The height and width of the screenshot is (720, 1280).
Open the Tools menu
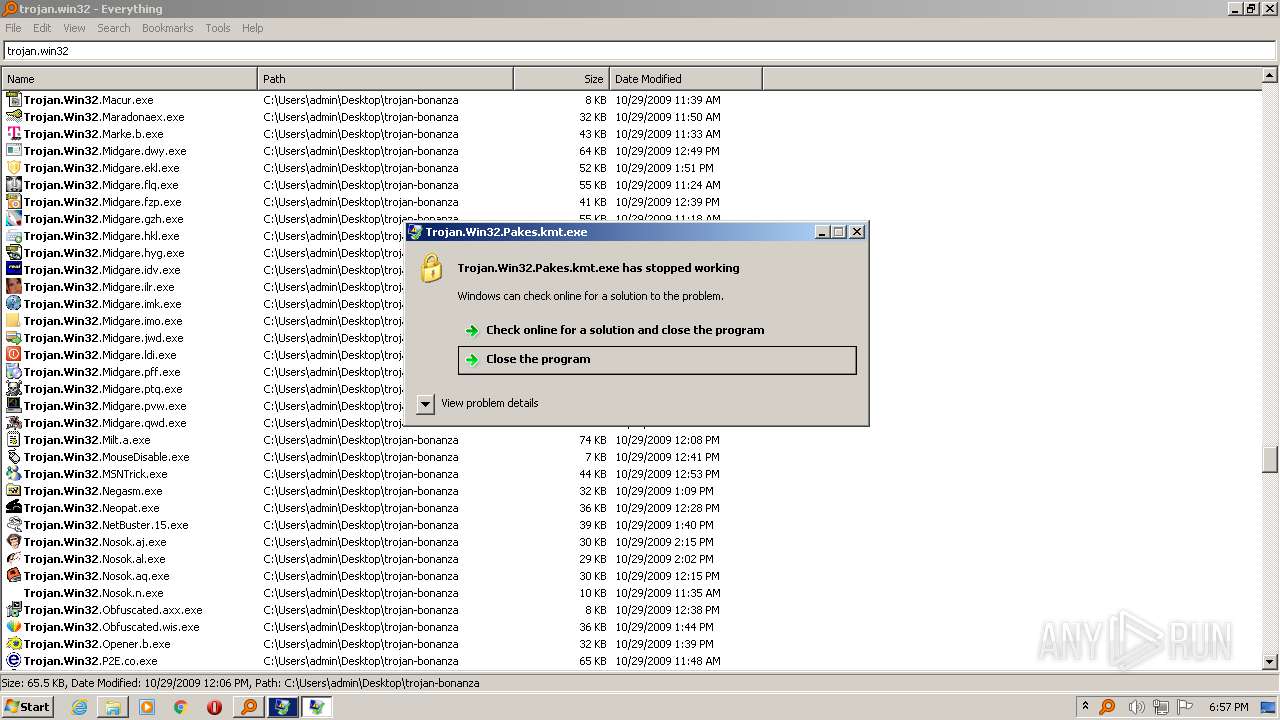click(218, 28)
